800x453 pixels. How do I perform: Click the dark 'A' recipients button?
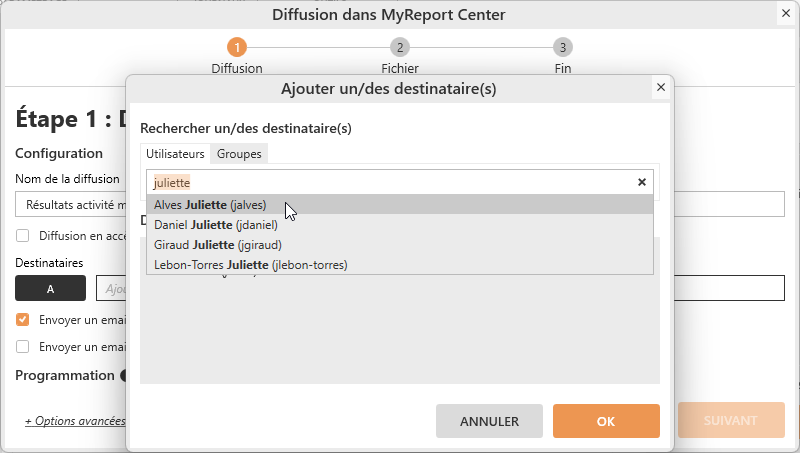click(x=50, y=289)
